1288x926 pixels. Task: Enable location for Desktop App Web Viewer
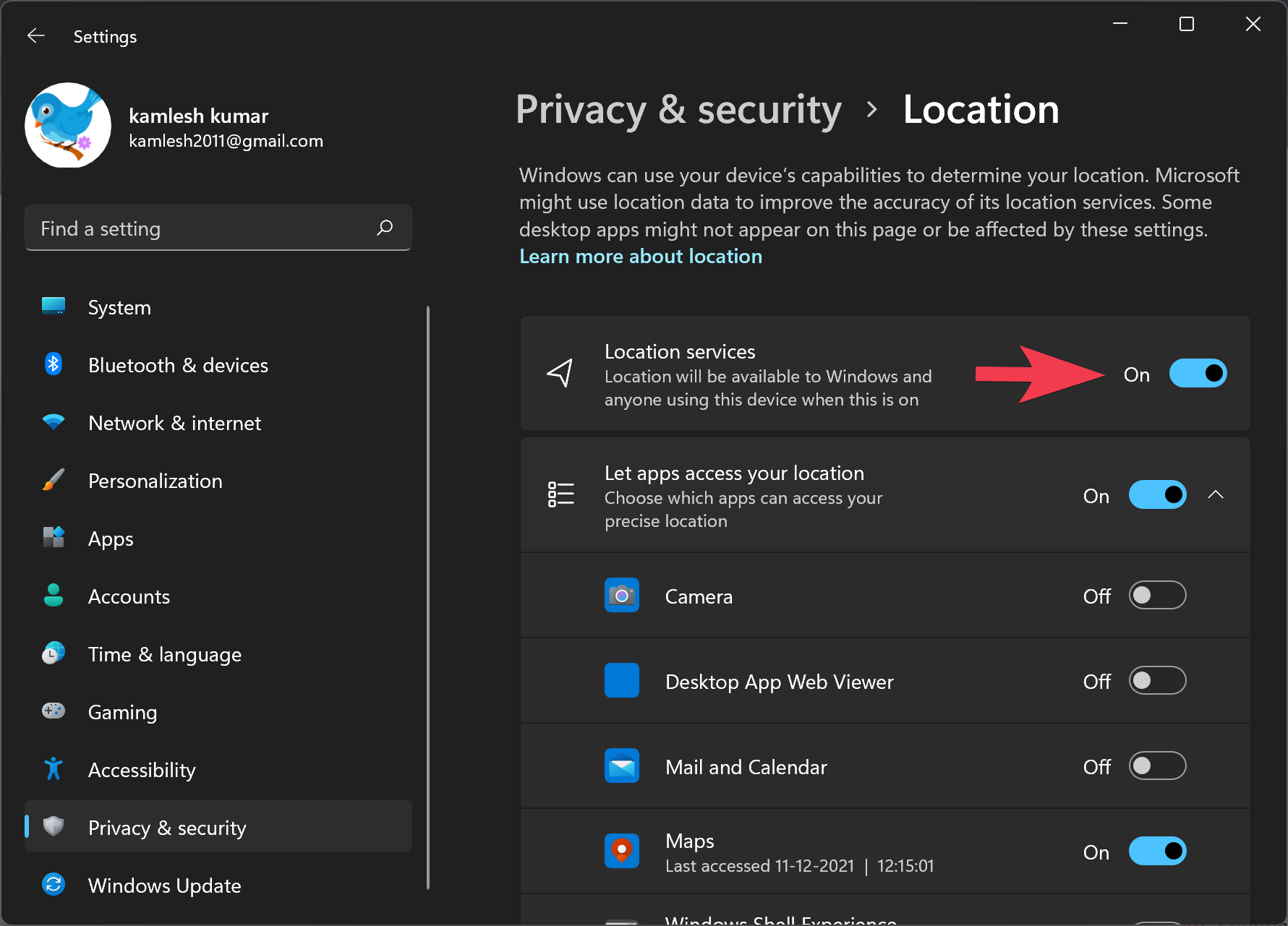coord(1157,681)
